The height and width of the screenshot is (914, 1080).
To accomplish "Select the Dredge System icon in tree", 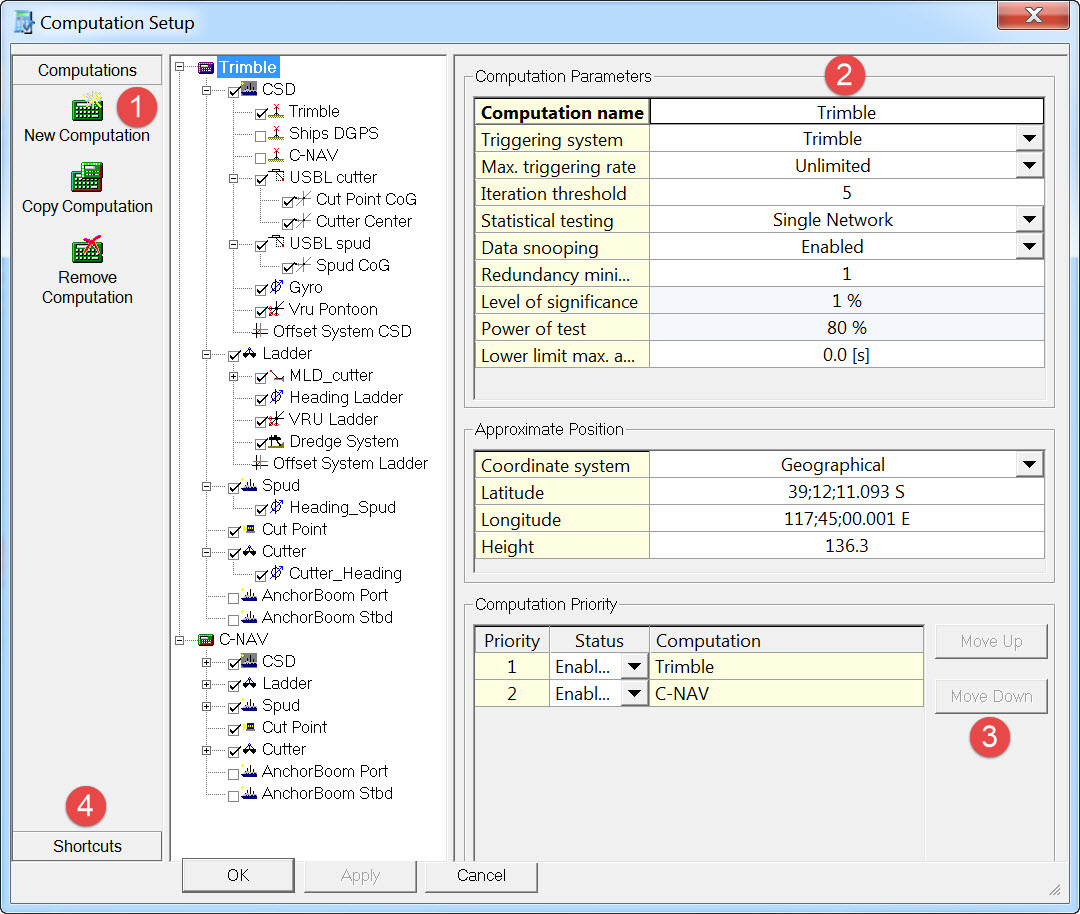I will coord(276,442).
